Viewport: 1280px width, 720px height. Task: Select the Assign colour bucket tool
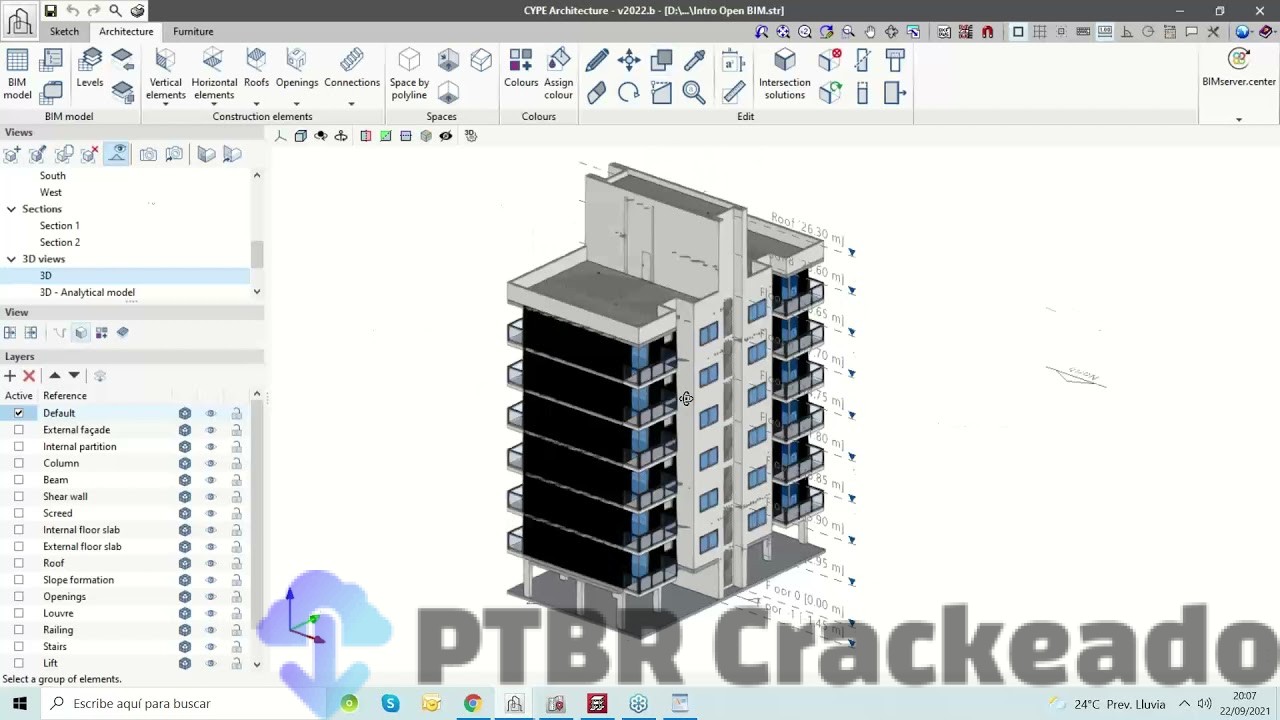point(558,74)
